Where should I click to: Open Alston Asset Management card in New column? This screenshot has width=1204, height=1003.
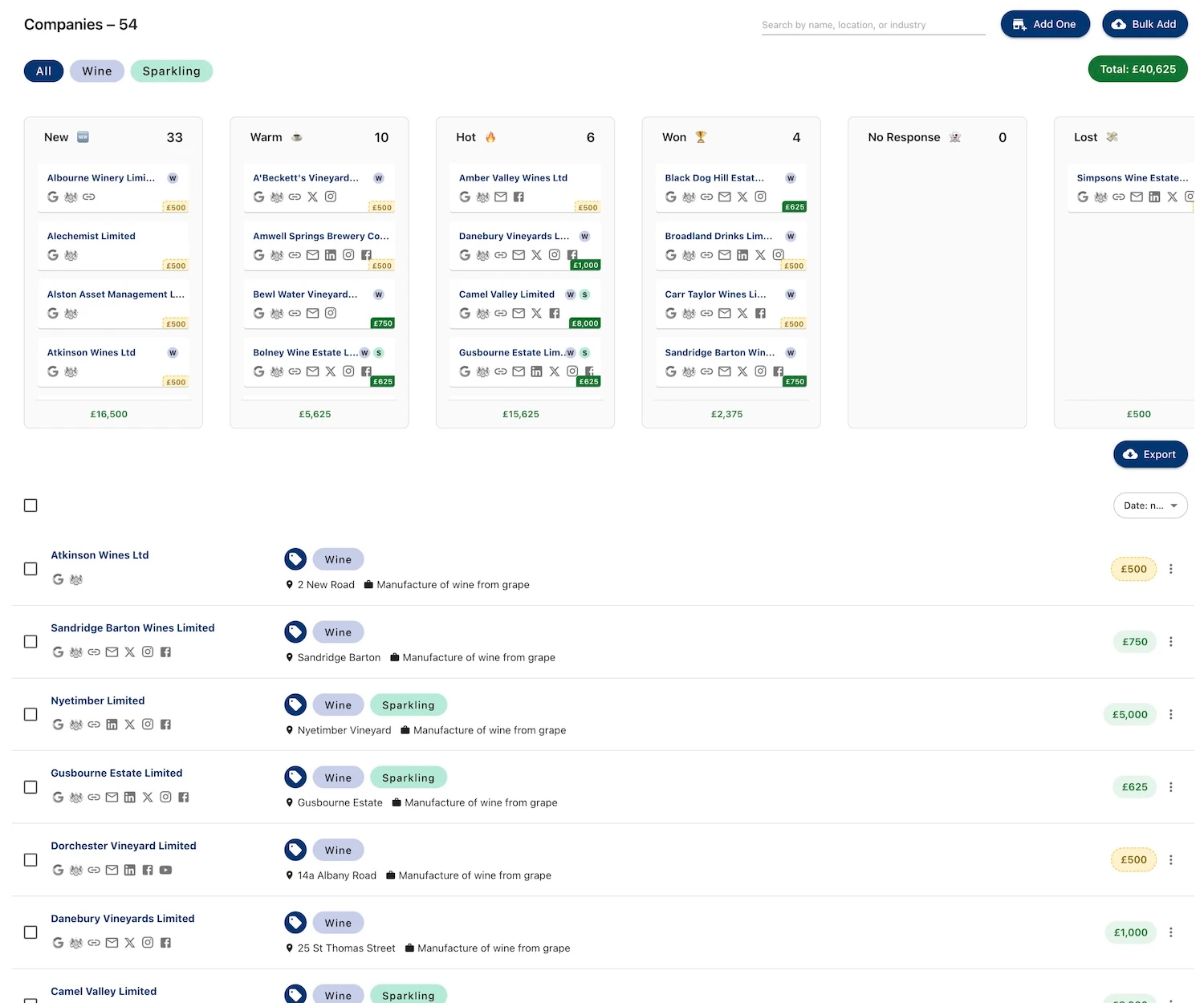tap(113, 305)
